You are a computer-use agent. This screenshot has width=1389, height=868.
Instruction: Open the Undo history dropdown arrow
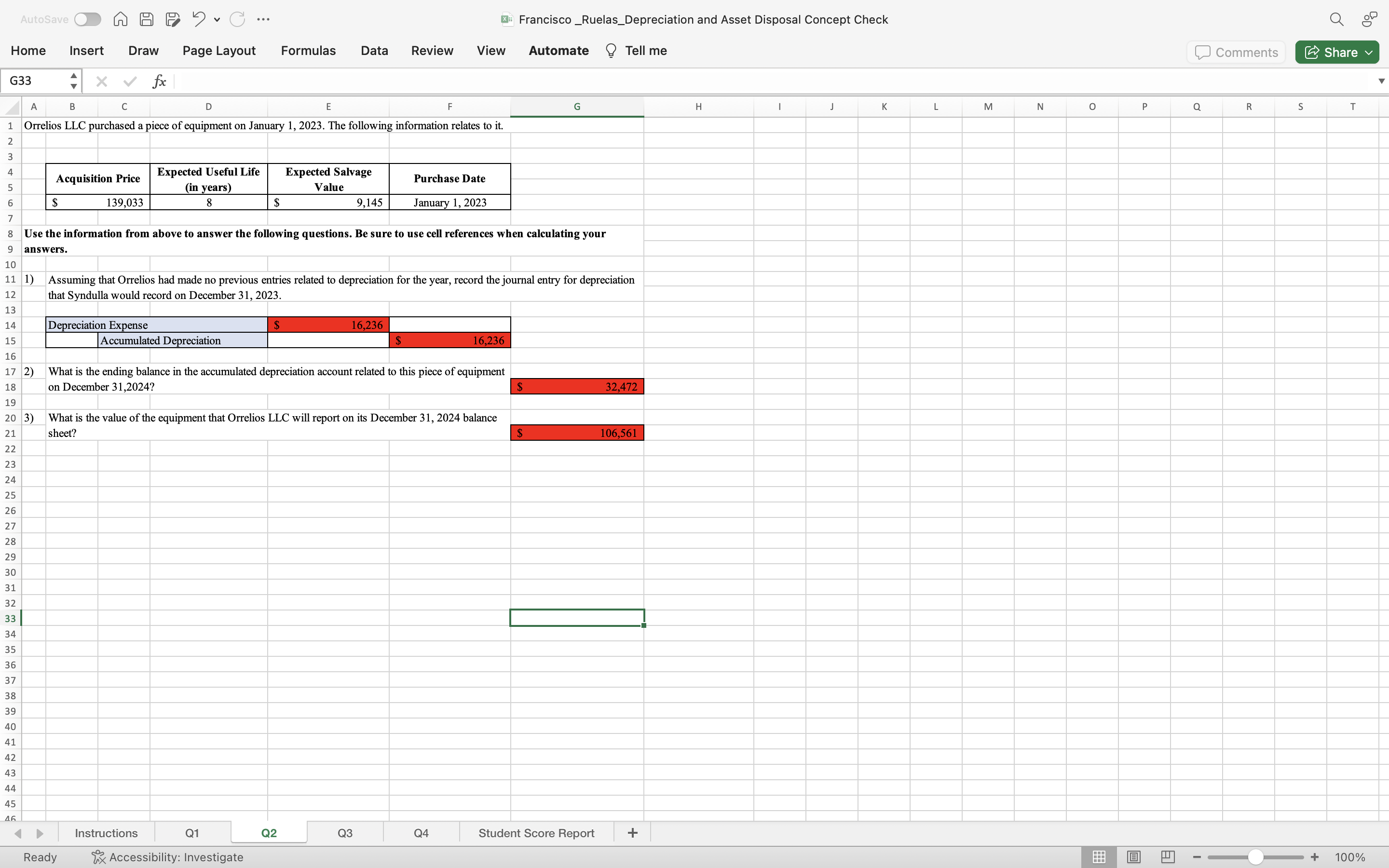click(217, 19)
